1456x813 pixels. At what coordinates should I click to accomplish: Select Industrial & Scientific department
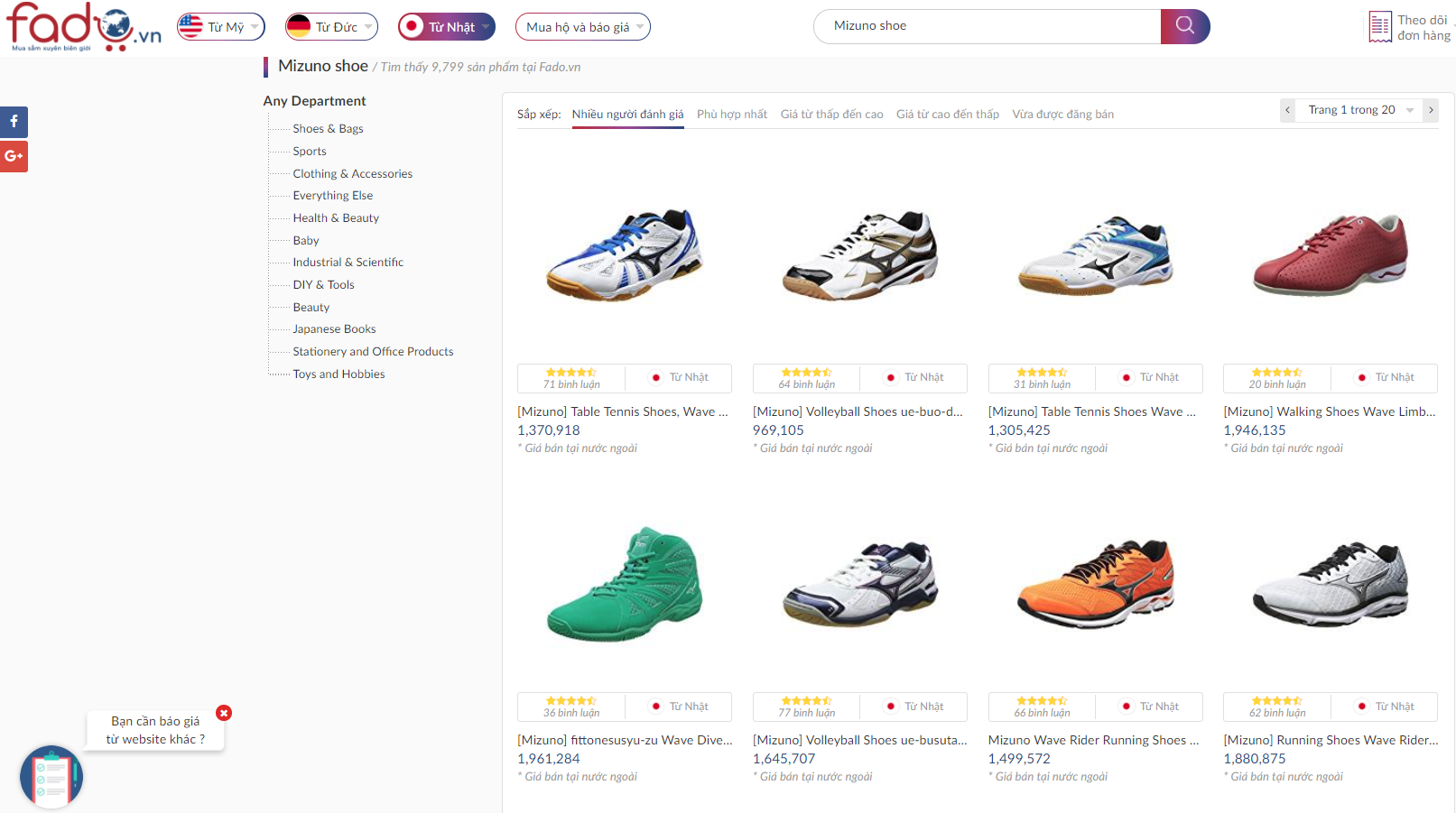(348, 263)
